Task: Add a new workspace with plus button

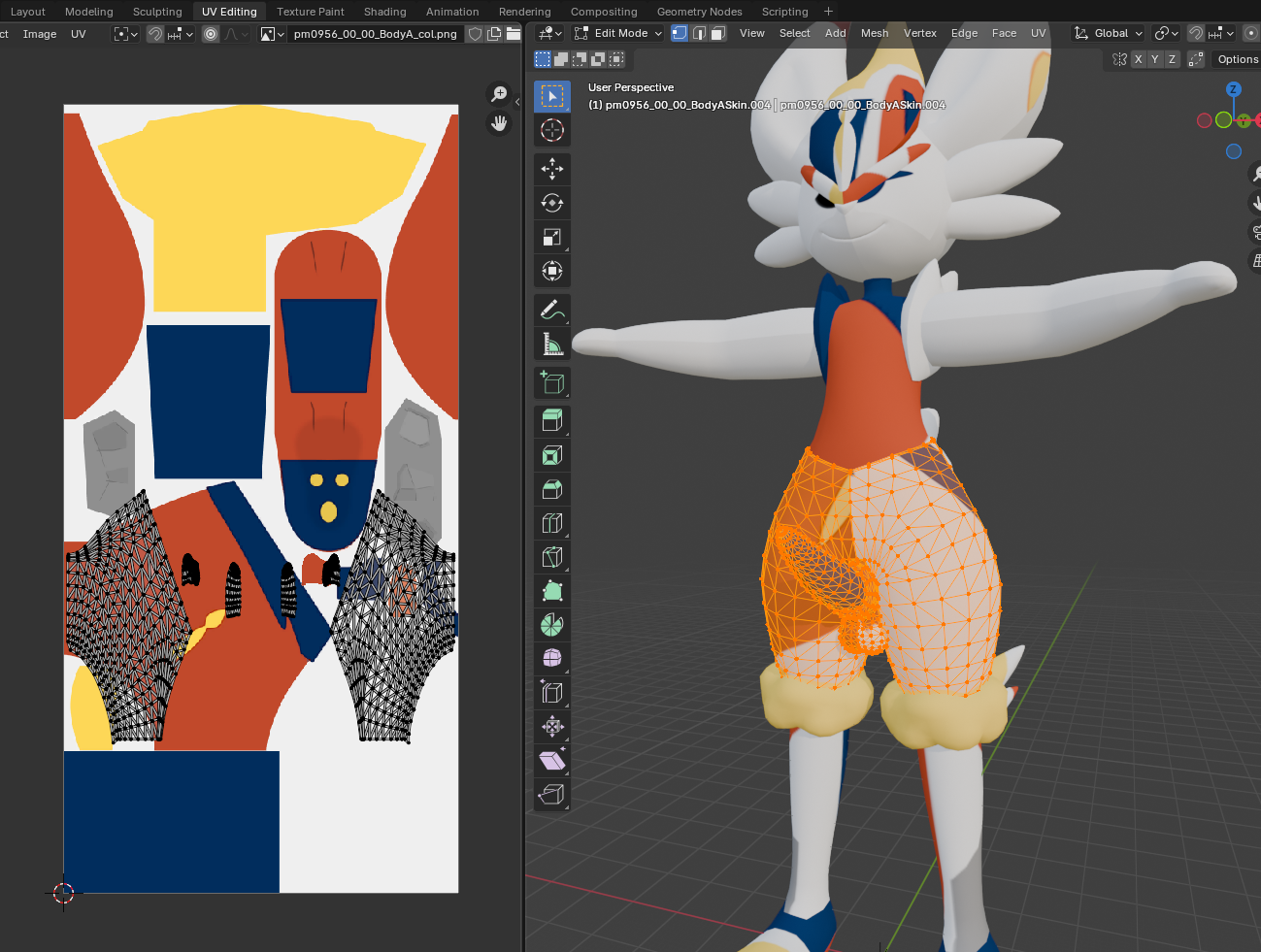Action: [x=828, y=12]
